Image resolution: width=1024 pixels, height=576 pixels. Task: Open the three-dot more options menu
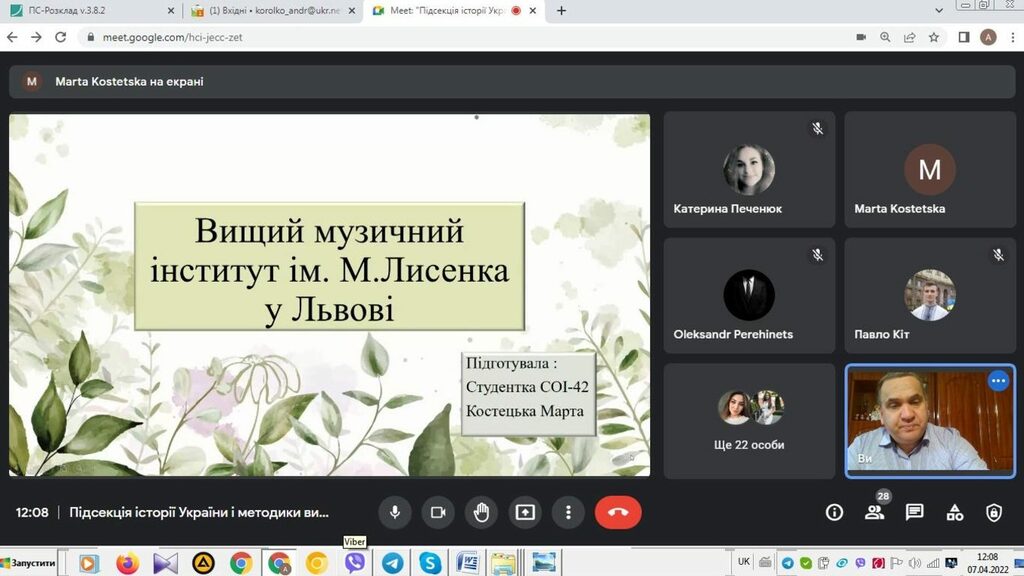(568, 512)
